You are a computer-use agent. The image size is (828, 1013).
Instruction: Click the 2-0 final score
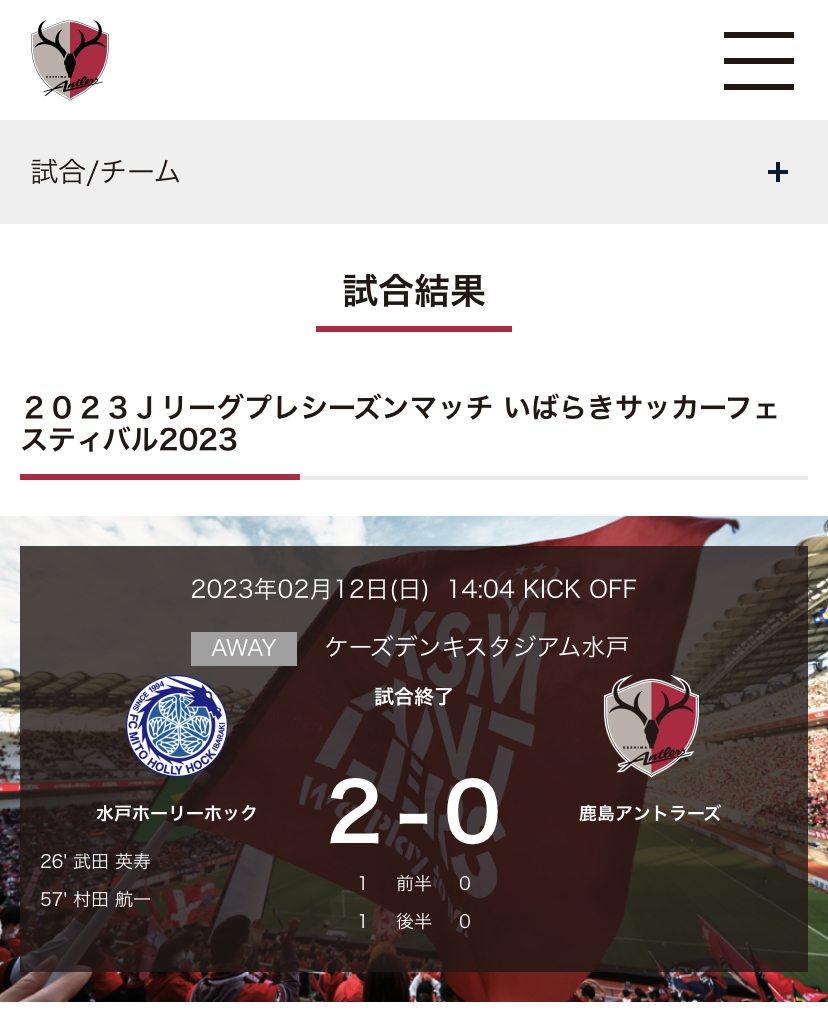click(x=414, y=811)
